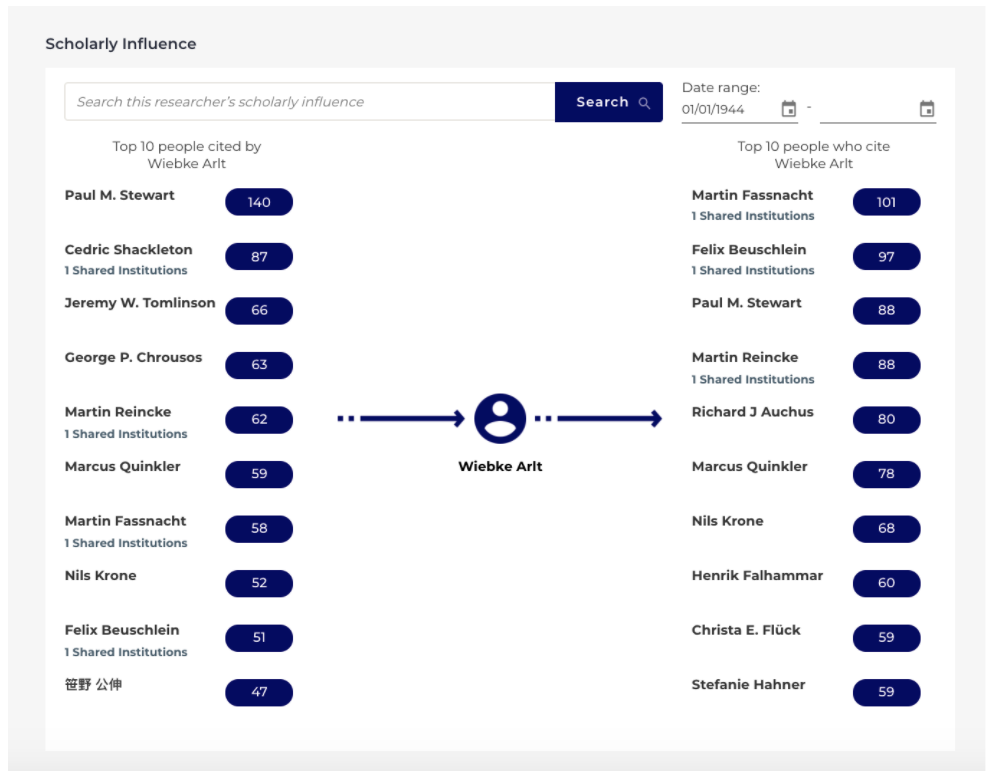Click the Wiebke Arlt profile avatar icon
The image size is (996, 778).
[500, 419]
